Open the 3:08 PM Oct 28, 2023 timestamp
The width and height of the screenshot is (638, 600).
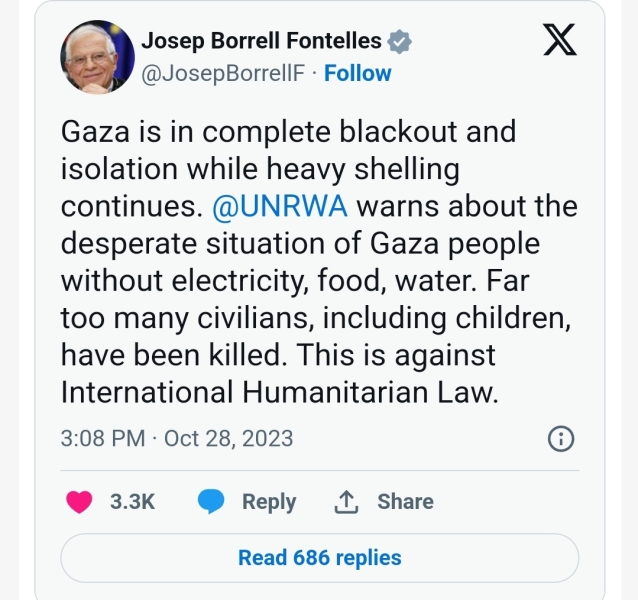pos(177,438)
